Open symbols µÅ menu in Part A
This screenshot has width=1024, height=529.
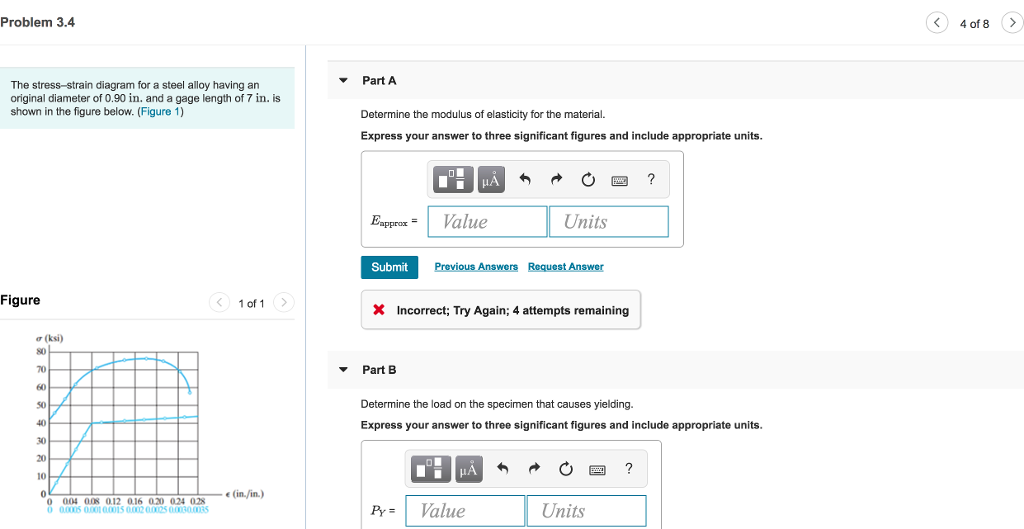pyautogui.click(x=492, y=179)
